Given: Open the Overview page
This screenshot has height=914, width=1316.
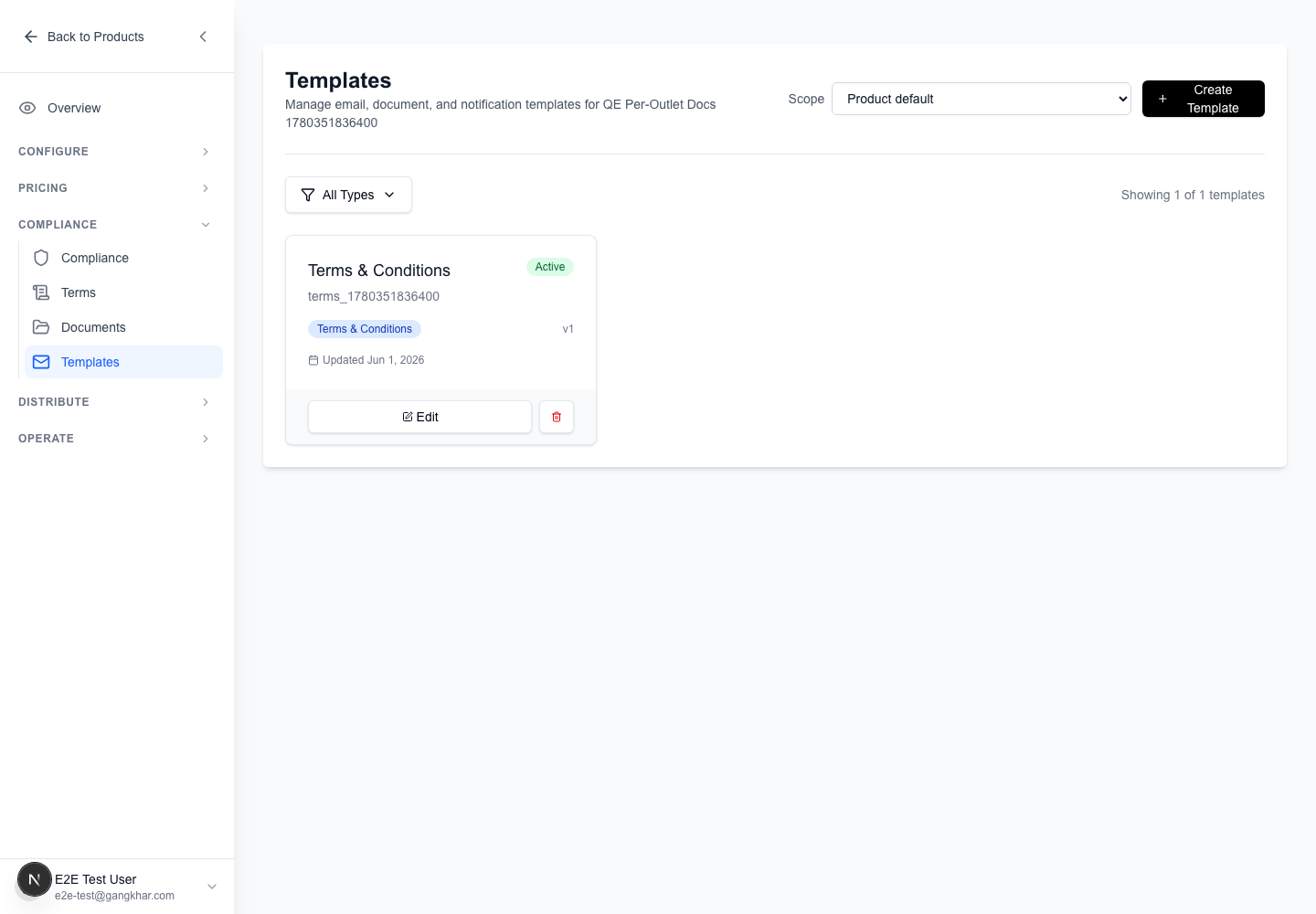Looking at the screenshot, I should (117, 108).
